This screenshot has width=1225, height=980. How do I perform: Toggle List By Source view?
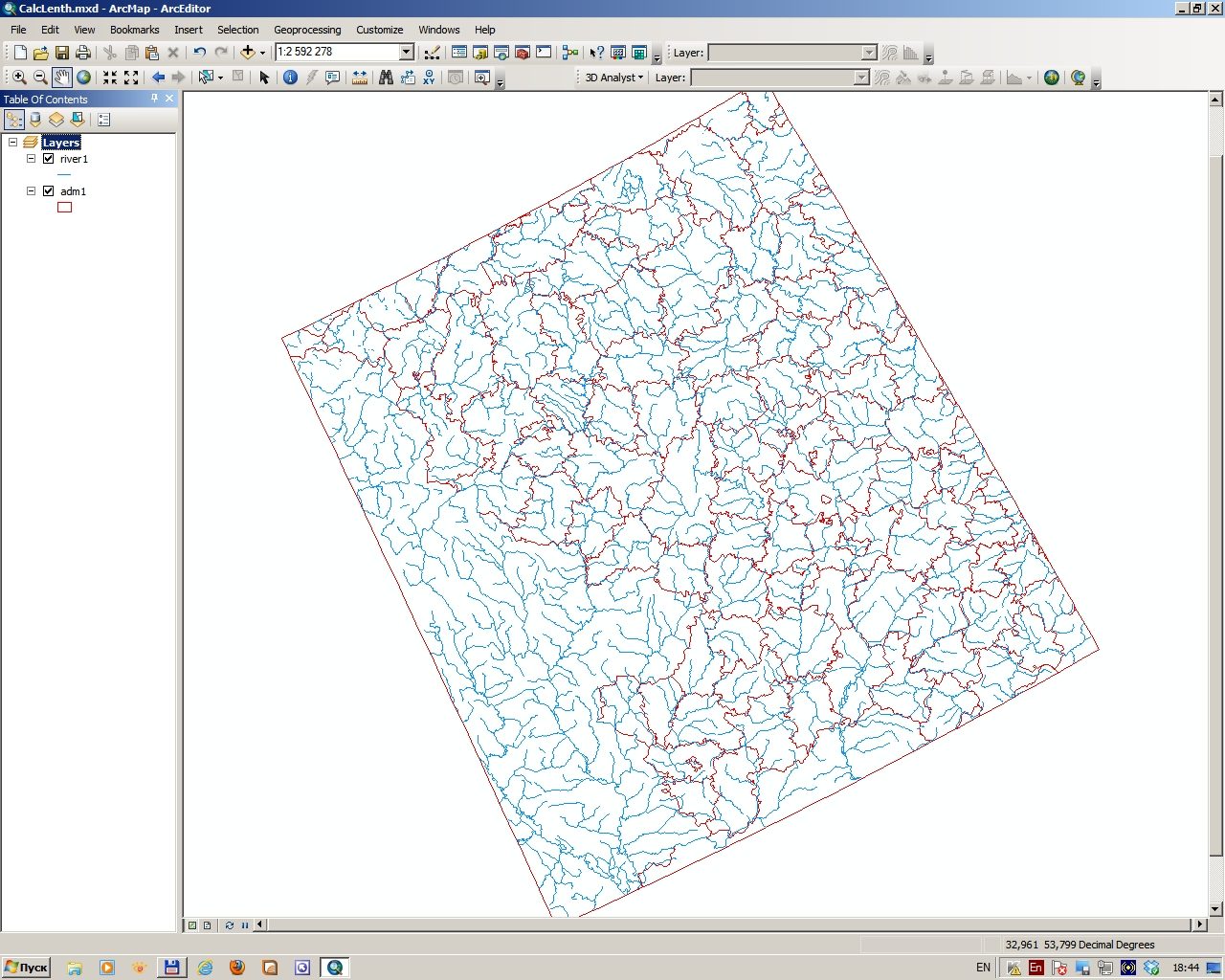coord(35,120)
